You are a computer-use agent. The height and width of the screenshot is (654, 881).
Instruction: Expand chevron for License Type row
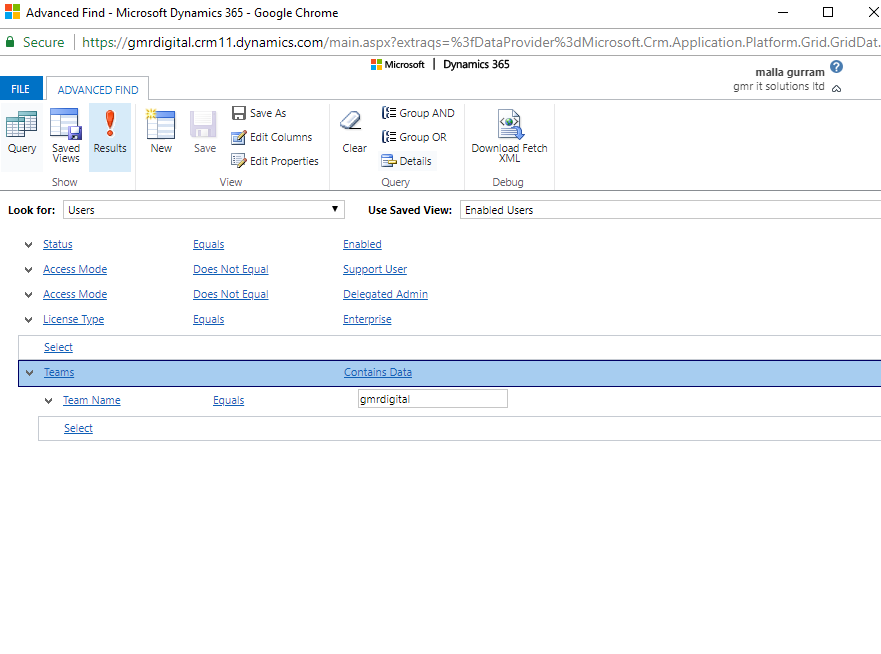coord(29,320)
